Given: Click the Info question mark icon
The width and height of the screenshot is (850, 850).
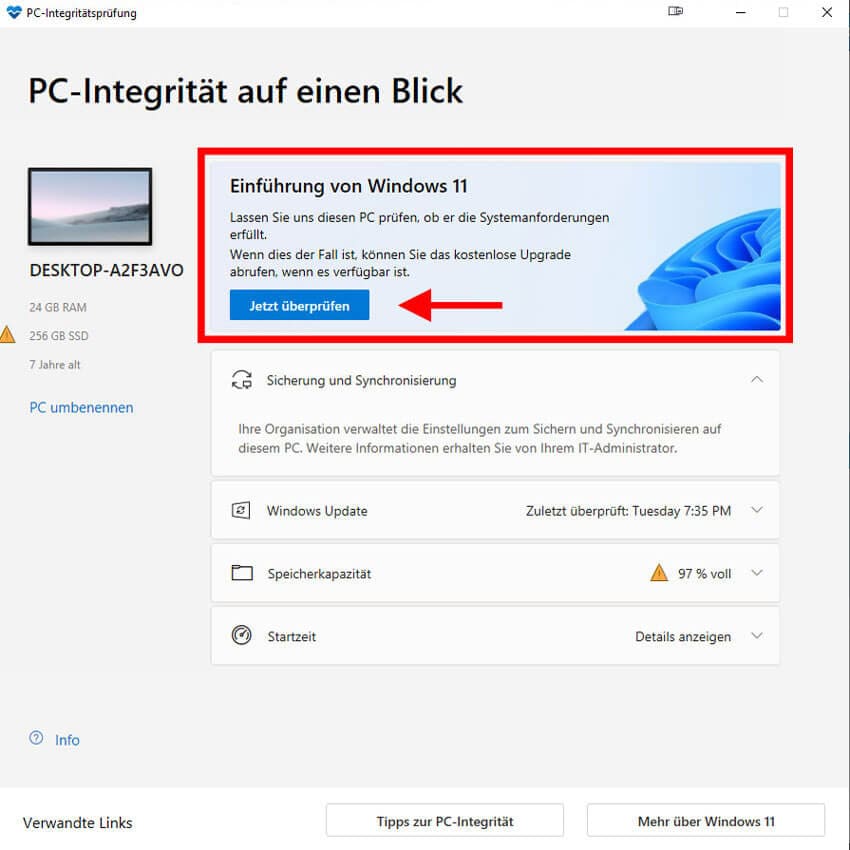Looking at the screenshot, I should click(36, 738).
